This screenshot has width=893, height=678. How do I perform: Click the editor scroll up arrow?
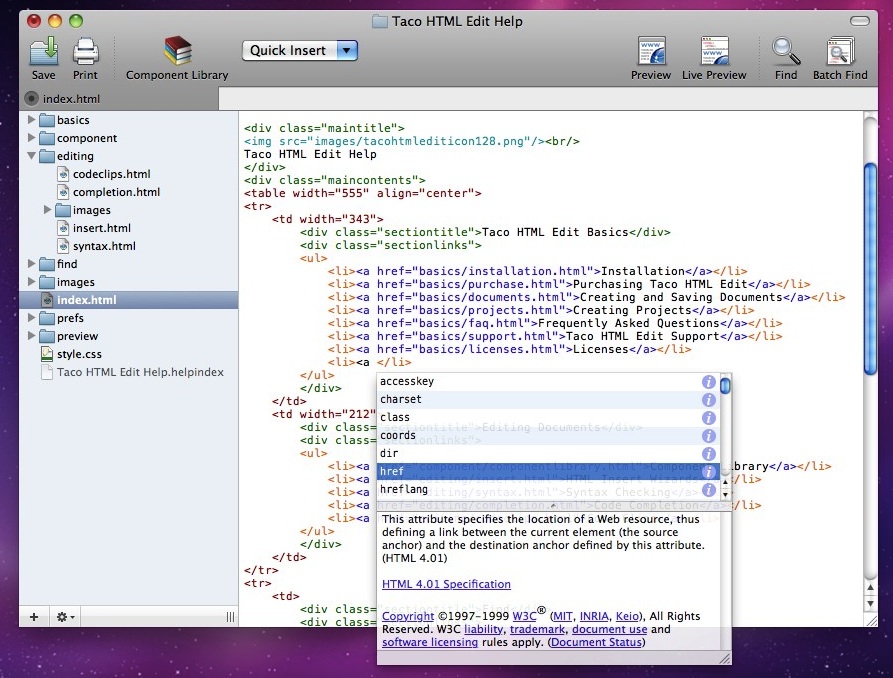[x=870, y=587]
